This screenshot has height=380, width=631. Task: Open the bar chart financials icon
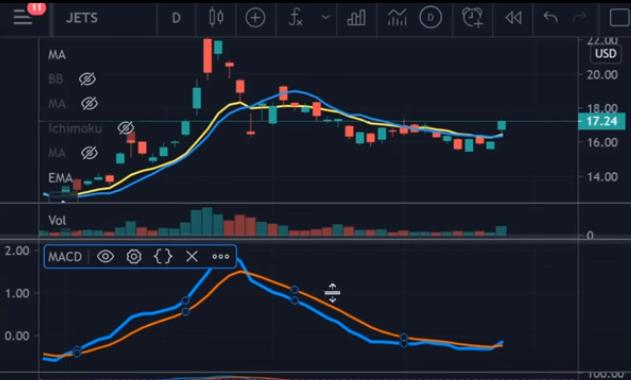[x=357, y=18]
